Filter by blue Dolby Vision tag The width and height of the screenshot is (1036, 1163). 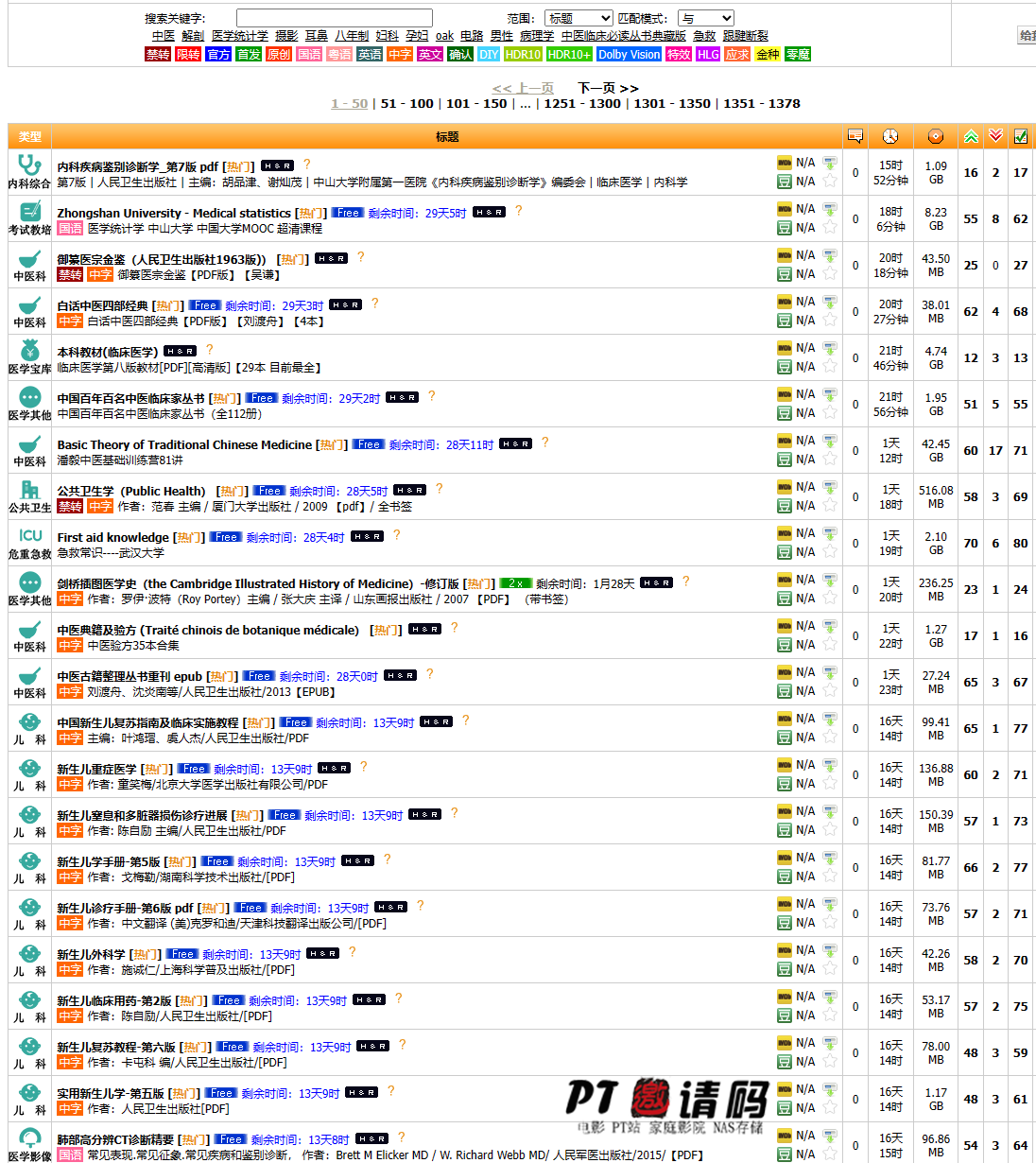[x=629, y=55]
